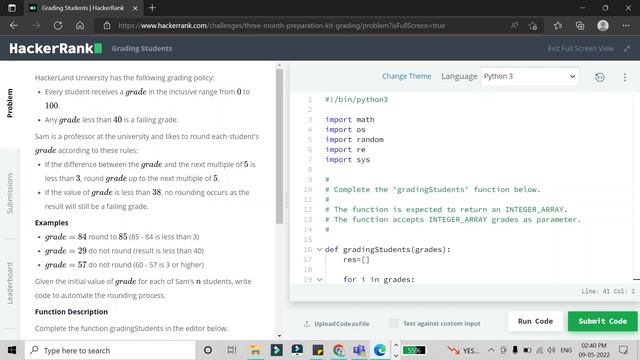This screenshot has height=360, width=640.
Task: Click the Function Description heading
Action: tap(71, 312)
